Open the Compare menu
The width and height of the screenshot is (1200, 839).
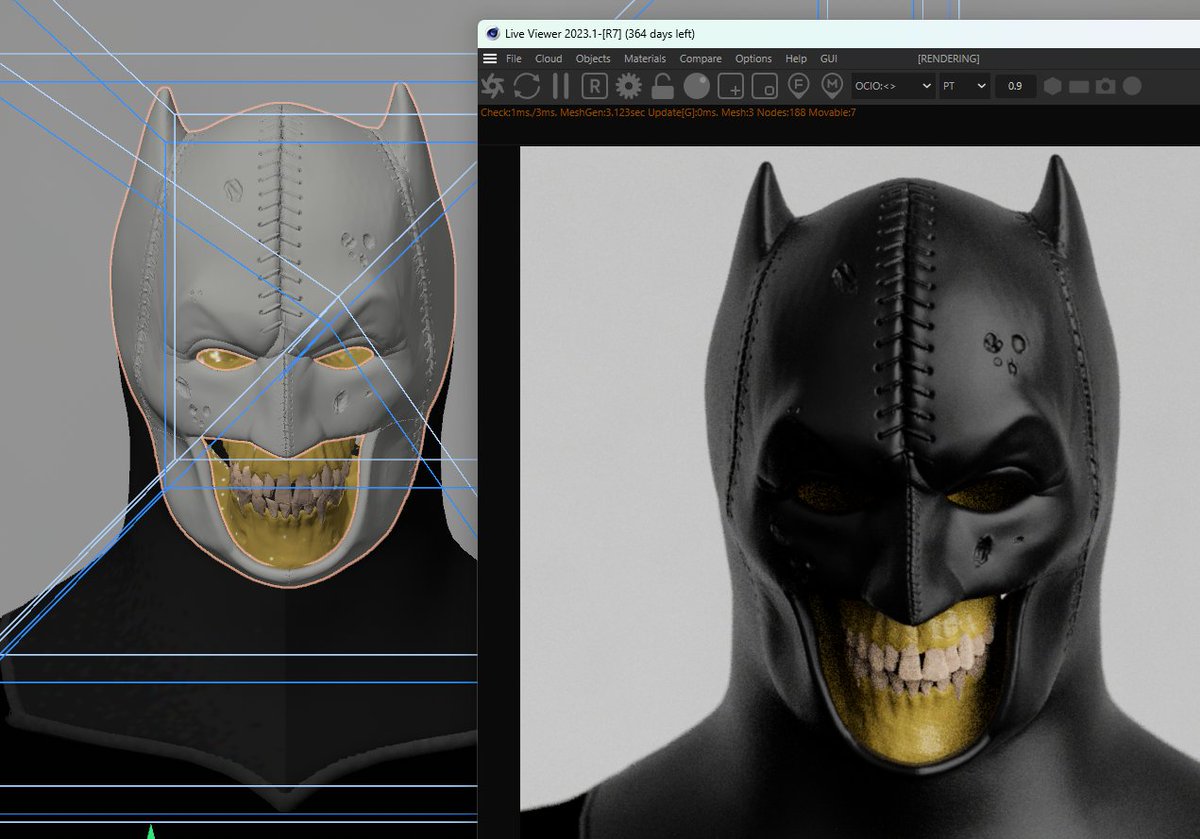pyautogui.click(x=700, y=59)
